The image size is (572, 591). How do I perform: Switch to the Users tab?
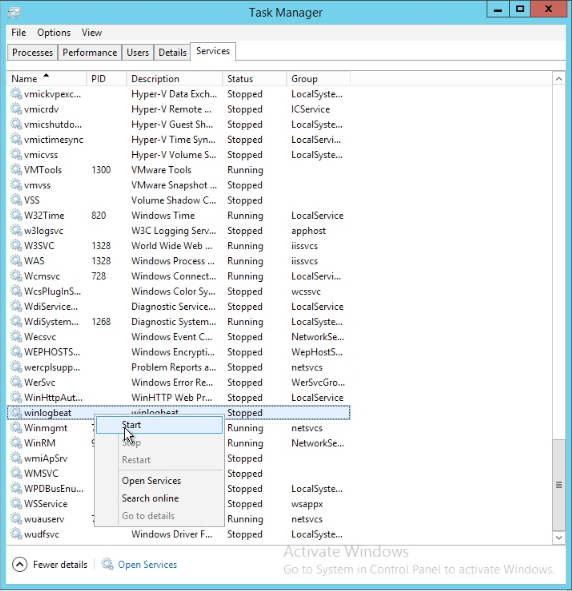(138, 52)
